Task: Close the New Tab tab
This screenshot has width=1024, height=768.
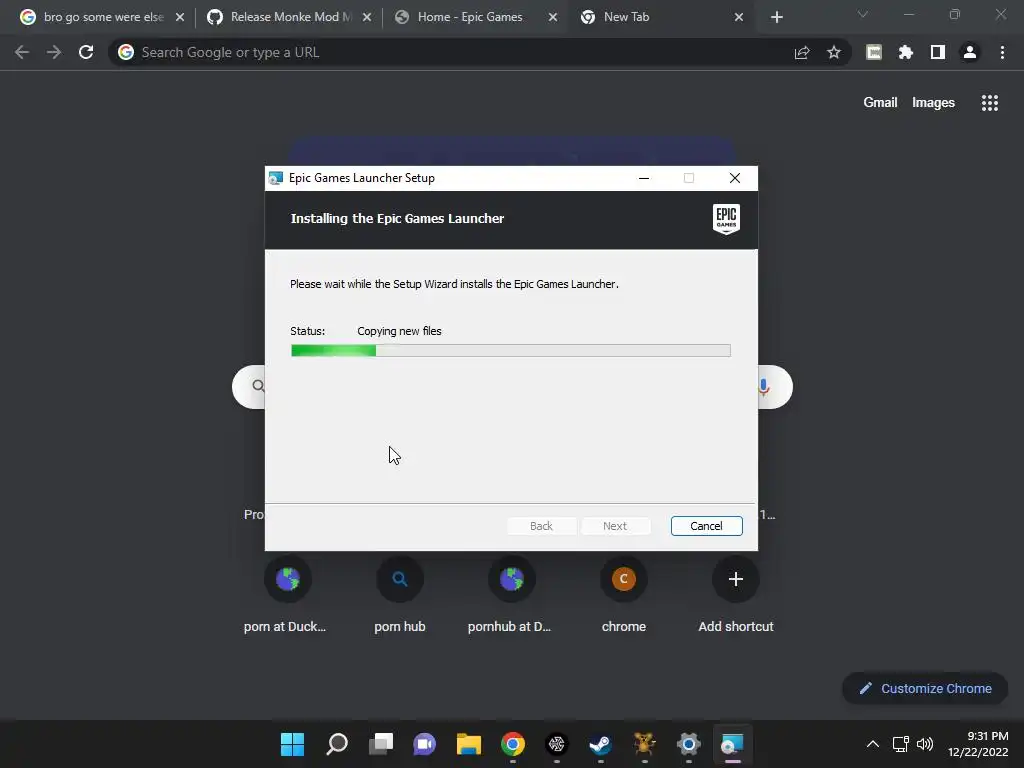Action: (739, 18)
